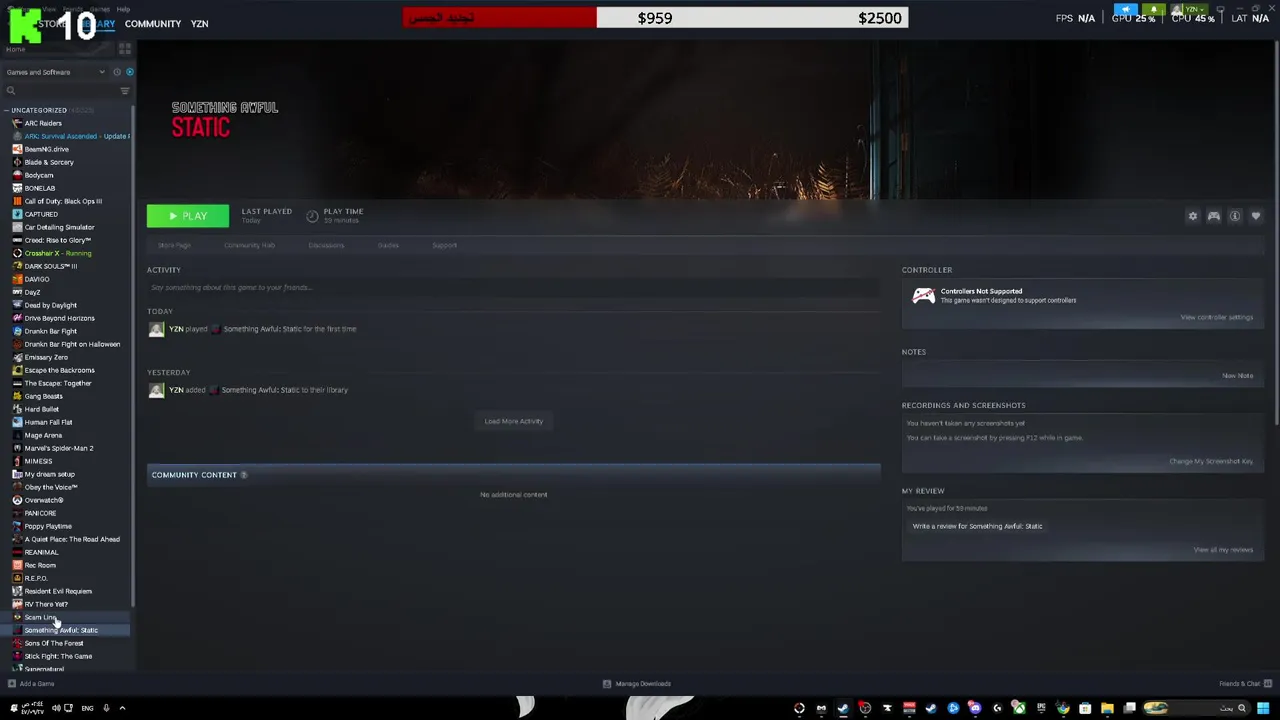
Task: Open Epic Games Launcher taskbar icon
Action: [x=1041, y=708]
